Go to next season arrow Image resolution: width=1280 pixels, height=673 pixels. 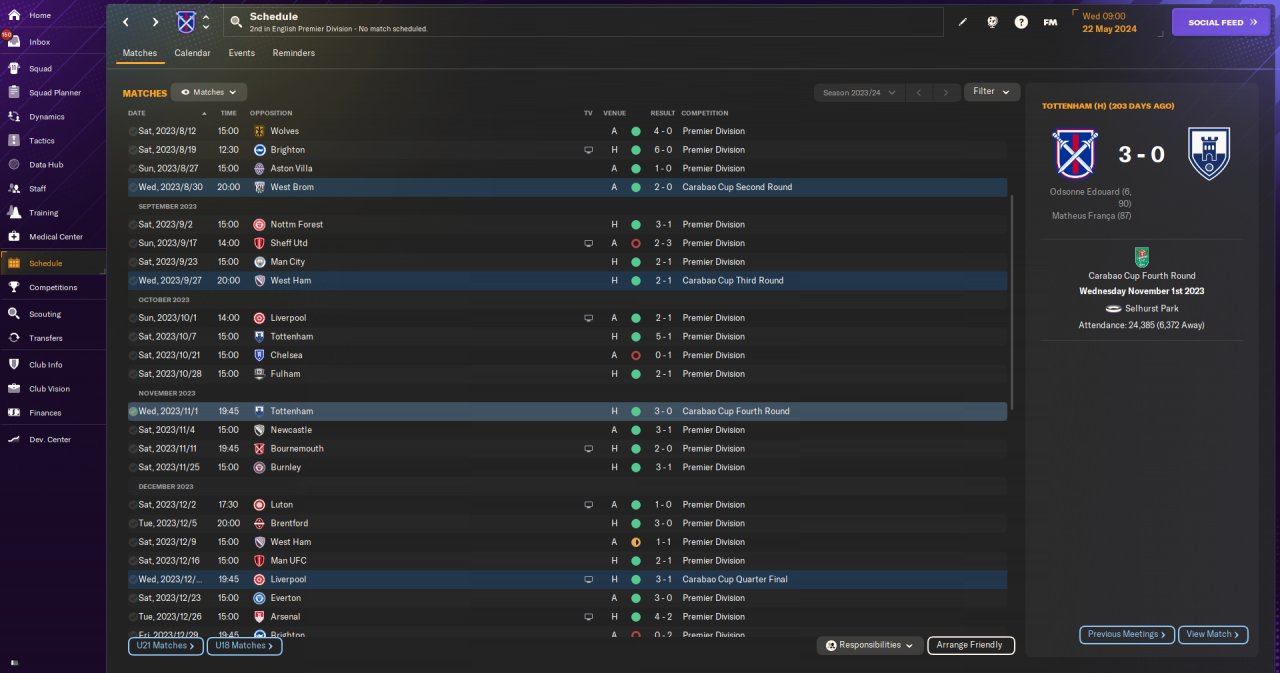[946, 92]
